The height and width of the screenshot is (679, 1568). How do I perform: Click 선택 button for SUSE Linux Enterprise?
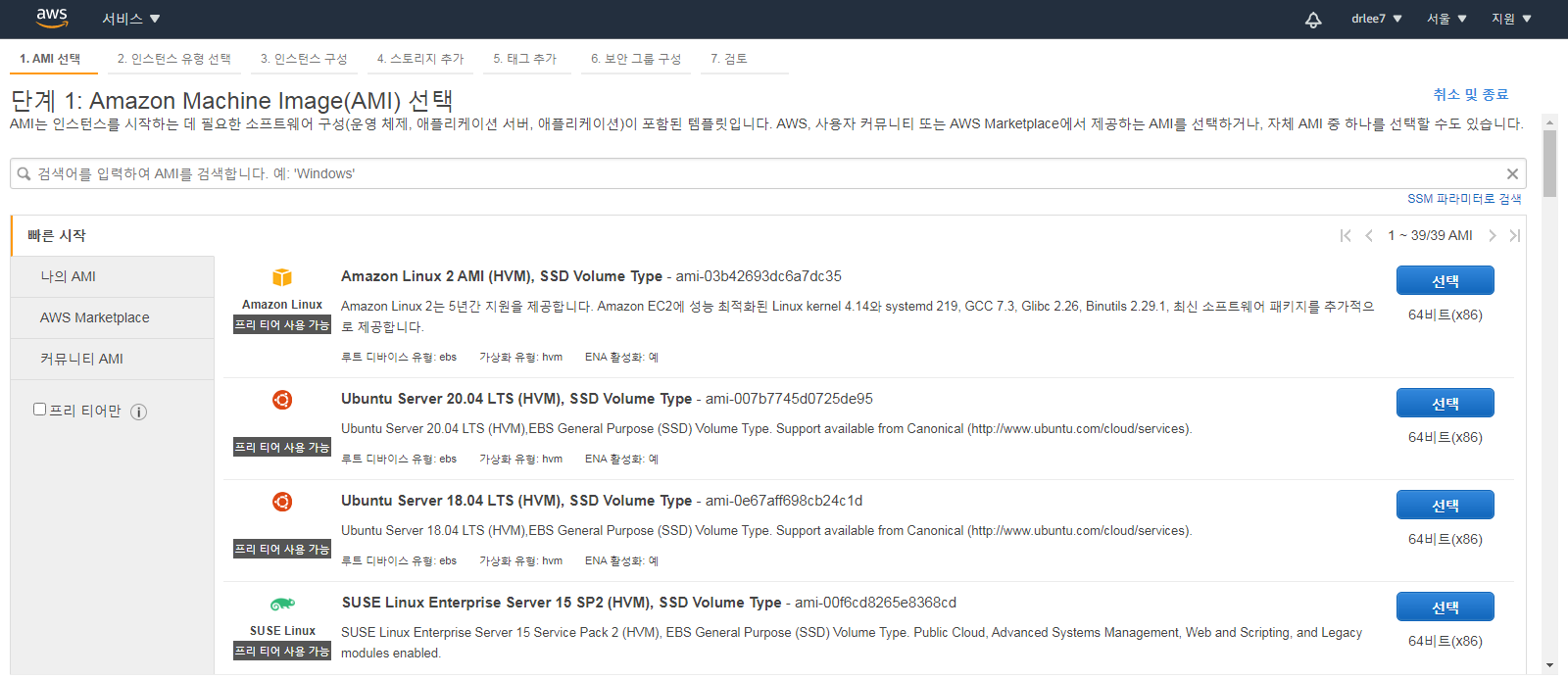[1445, 606]
